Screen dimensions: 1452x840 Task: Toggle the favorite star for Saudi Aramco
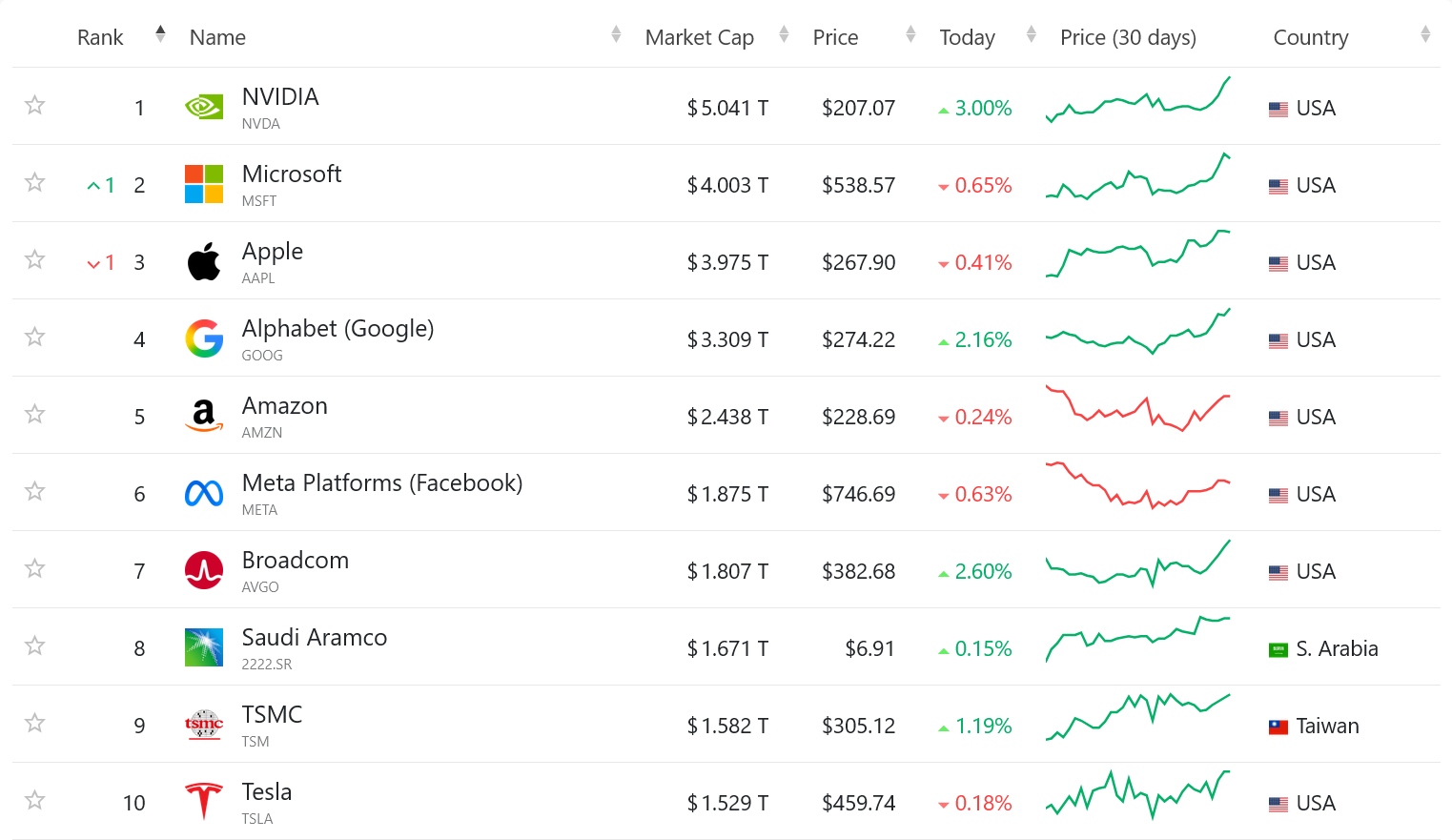pos(35,645)
